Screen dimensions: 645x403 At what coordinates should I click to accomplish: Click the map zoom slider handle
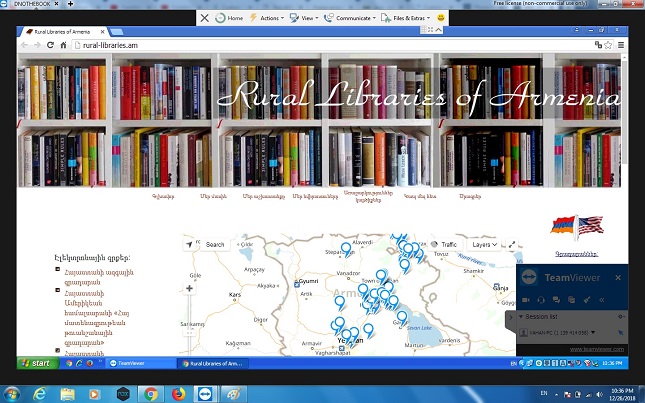[x=189, y=331]
